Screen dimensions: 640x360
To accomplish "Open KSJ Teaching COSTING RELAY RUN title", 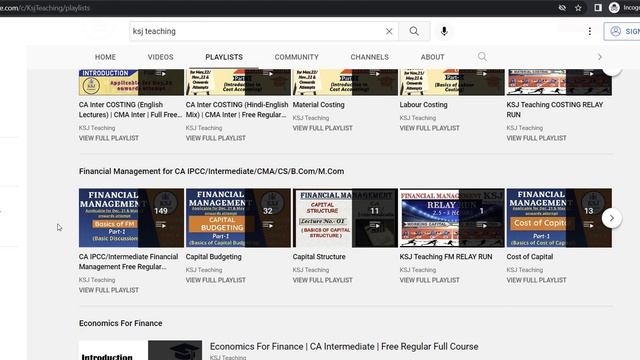I will (555, 110).
